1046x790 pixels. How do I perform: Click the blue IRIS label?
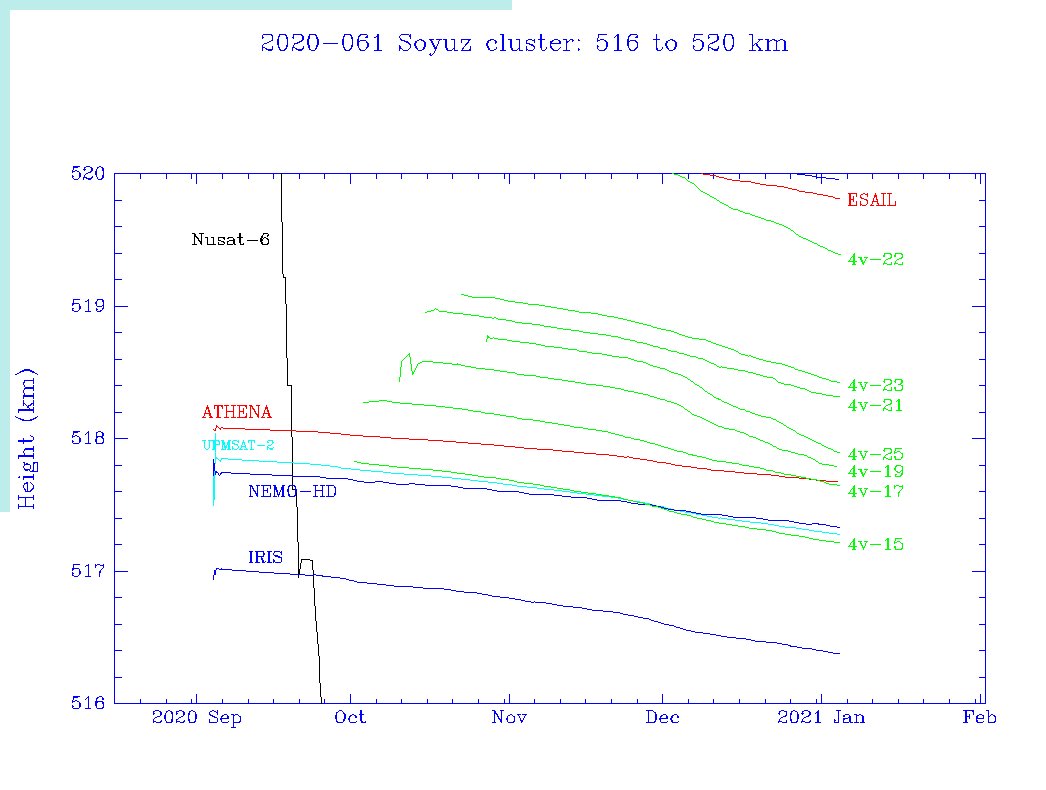[265, 557]
